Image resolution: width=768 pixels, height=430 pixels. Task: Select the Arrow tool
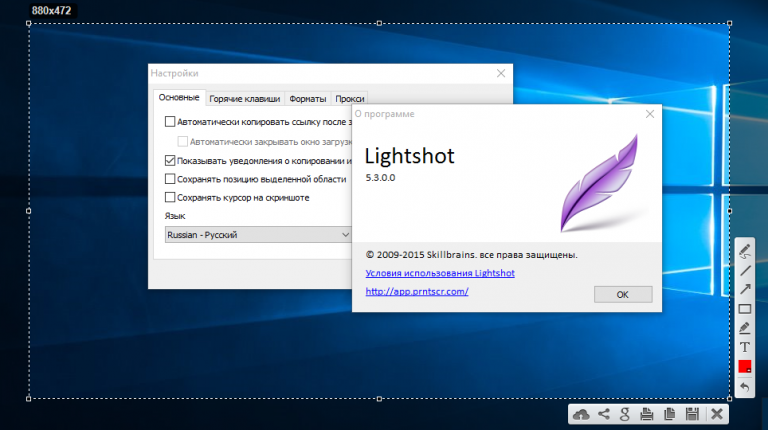pos(745,289)
